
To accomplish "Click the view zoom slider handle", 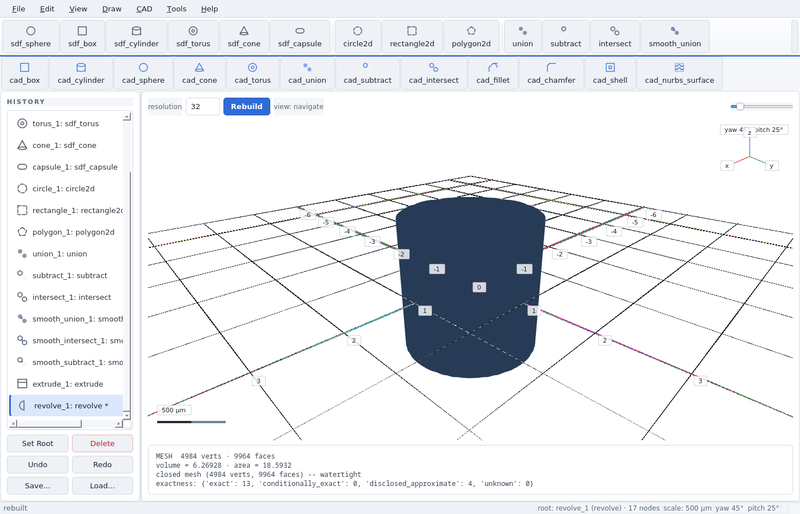I will coord(740,107).
